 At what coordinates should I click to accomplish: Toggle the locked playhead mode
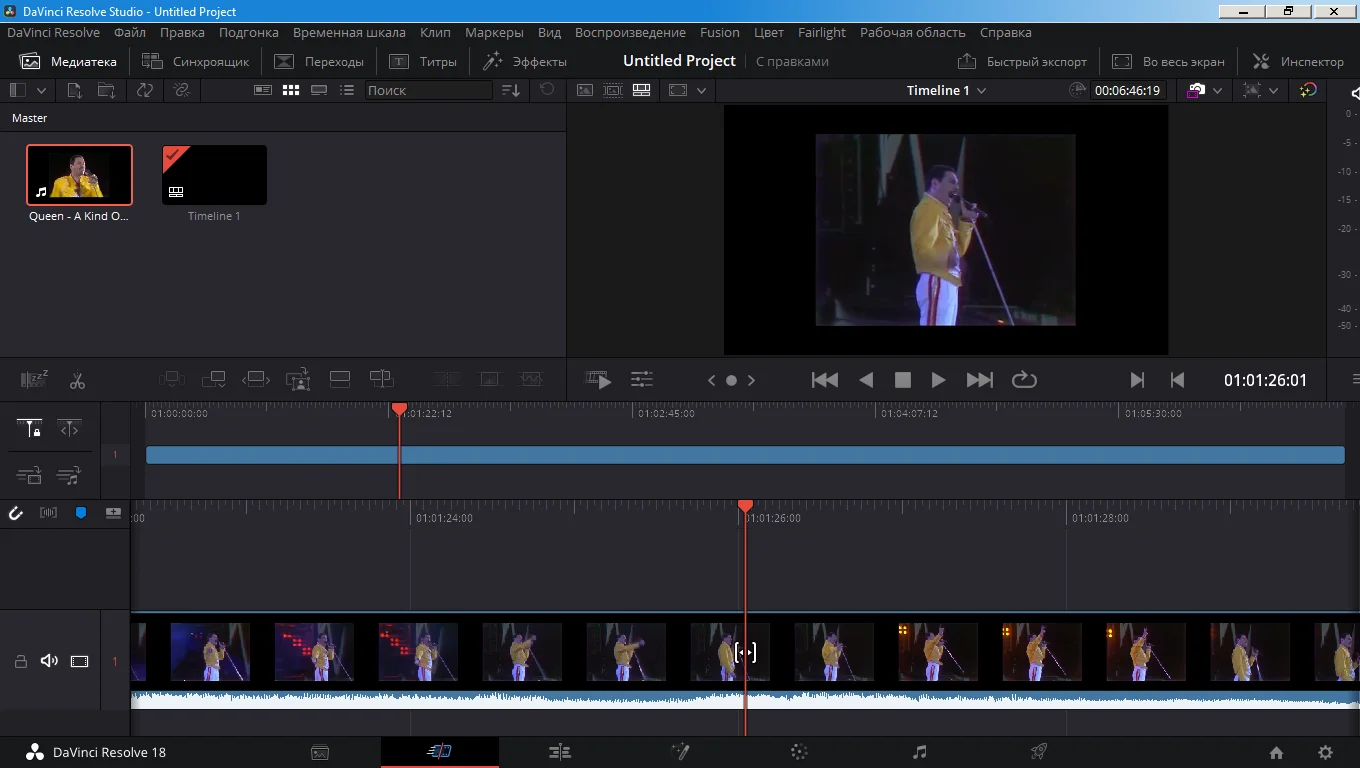tap(29, 429)
